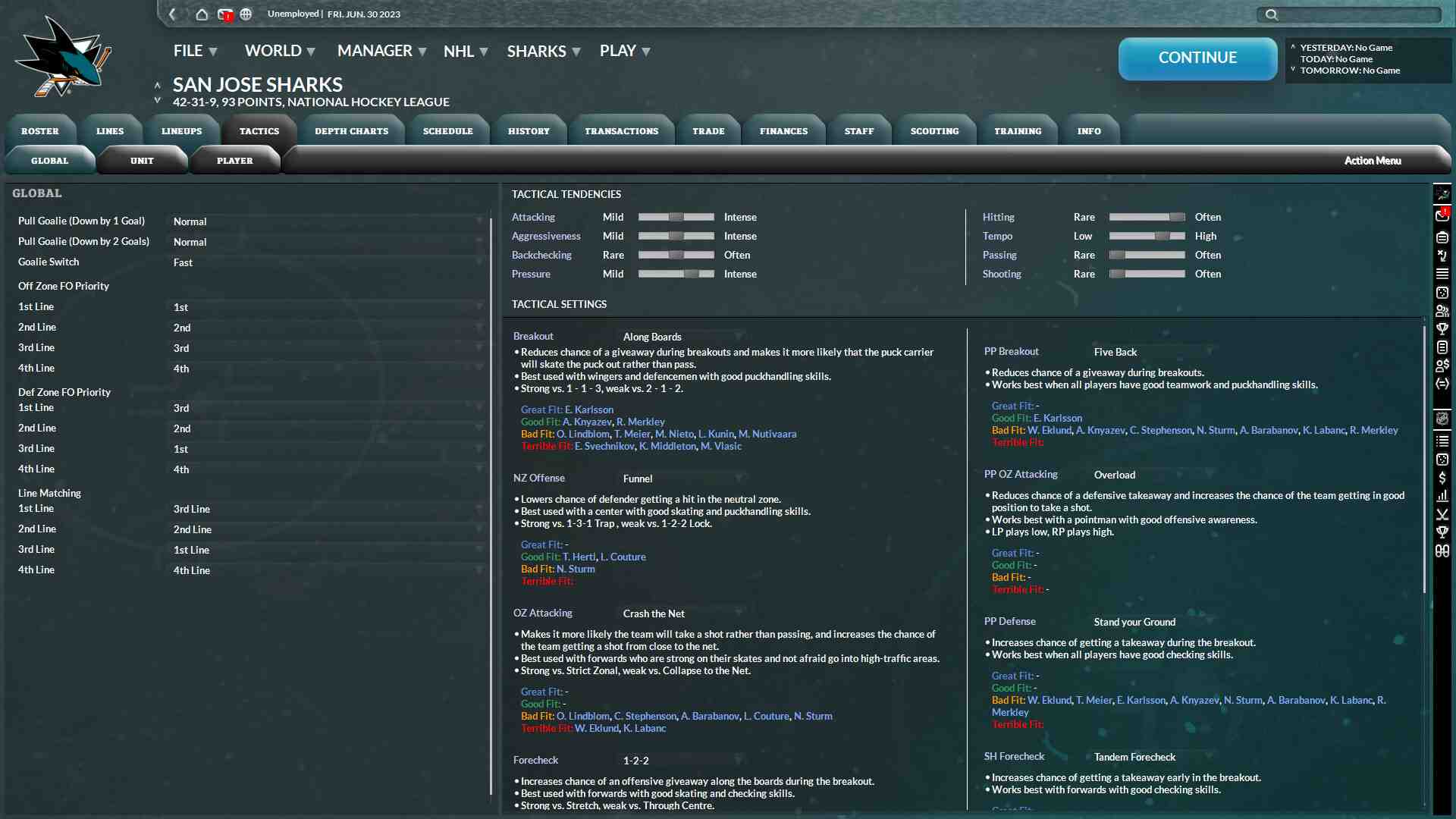Open the bulleted list sidebar icon

[1442, 441]
